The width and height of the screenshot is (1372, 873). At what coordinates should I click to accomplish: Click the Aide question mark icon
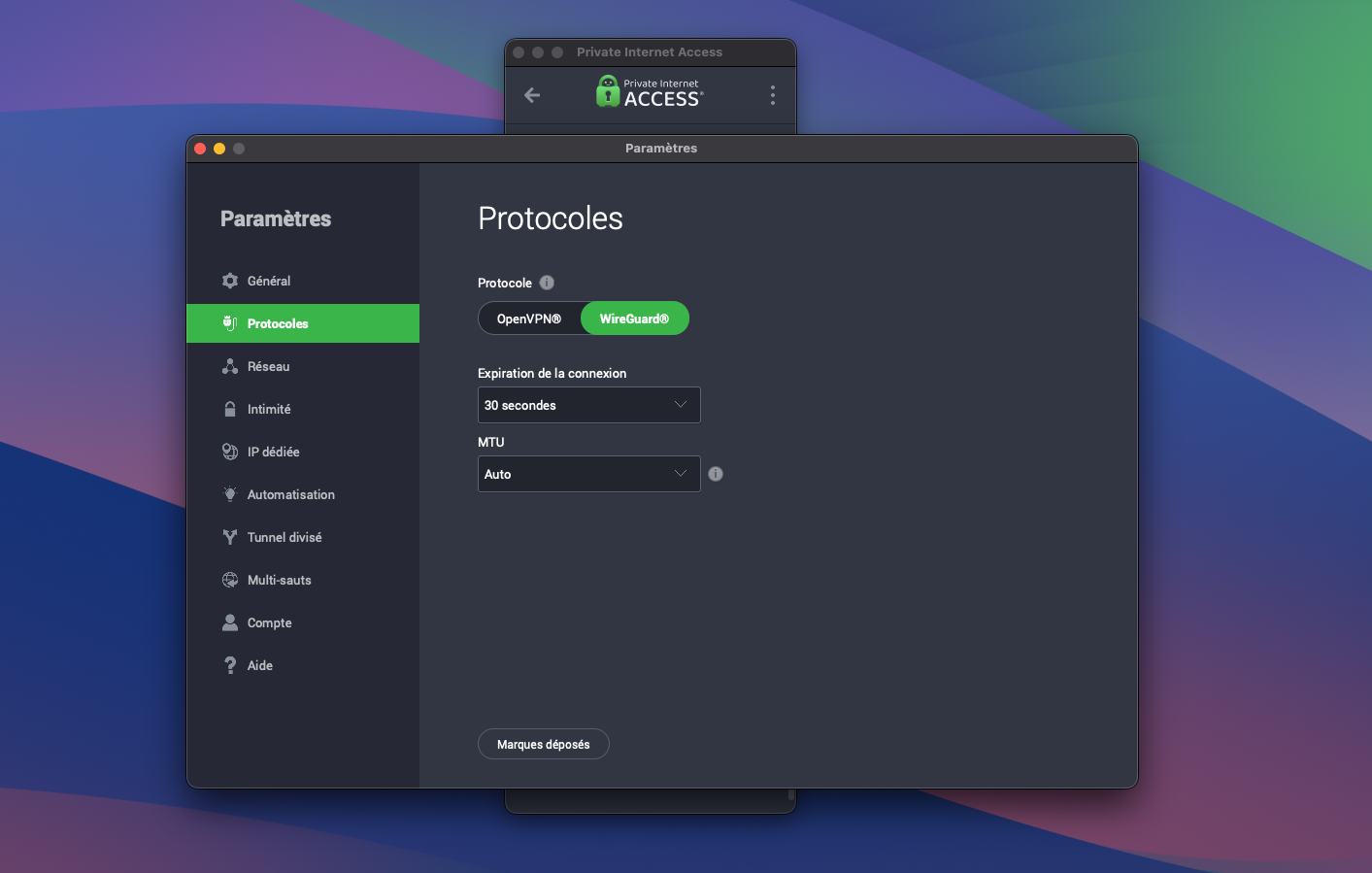pyautogui.click(x=230, y=665)
